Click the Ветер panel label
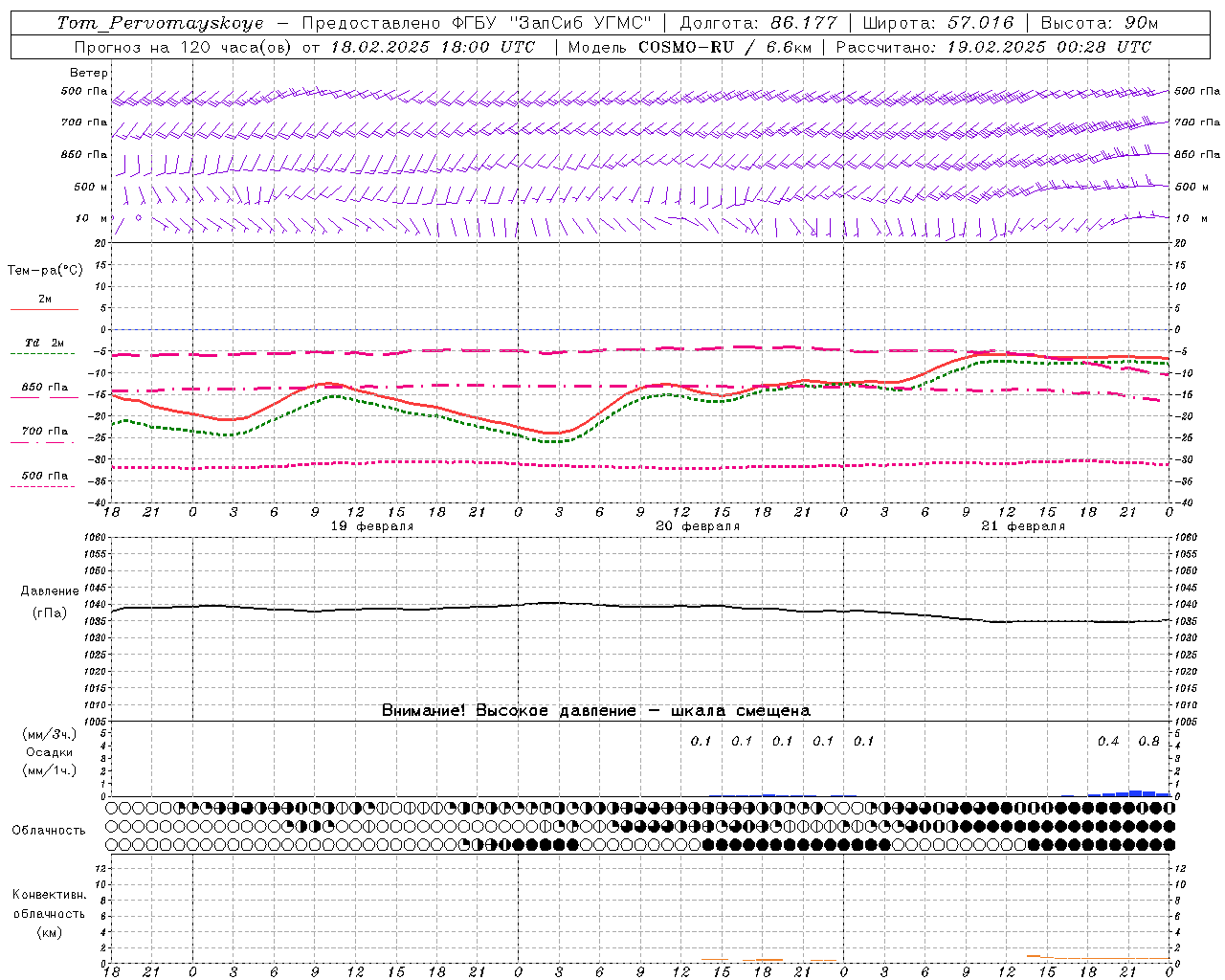This screenshot has width=1225, height=980. (x=89, y=73)
